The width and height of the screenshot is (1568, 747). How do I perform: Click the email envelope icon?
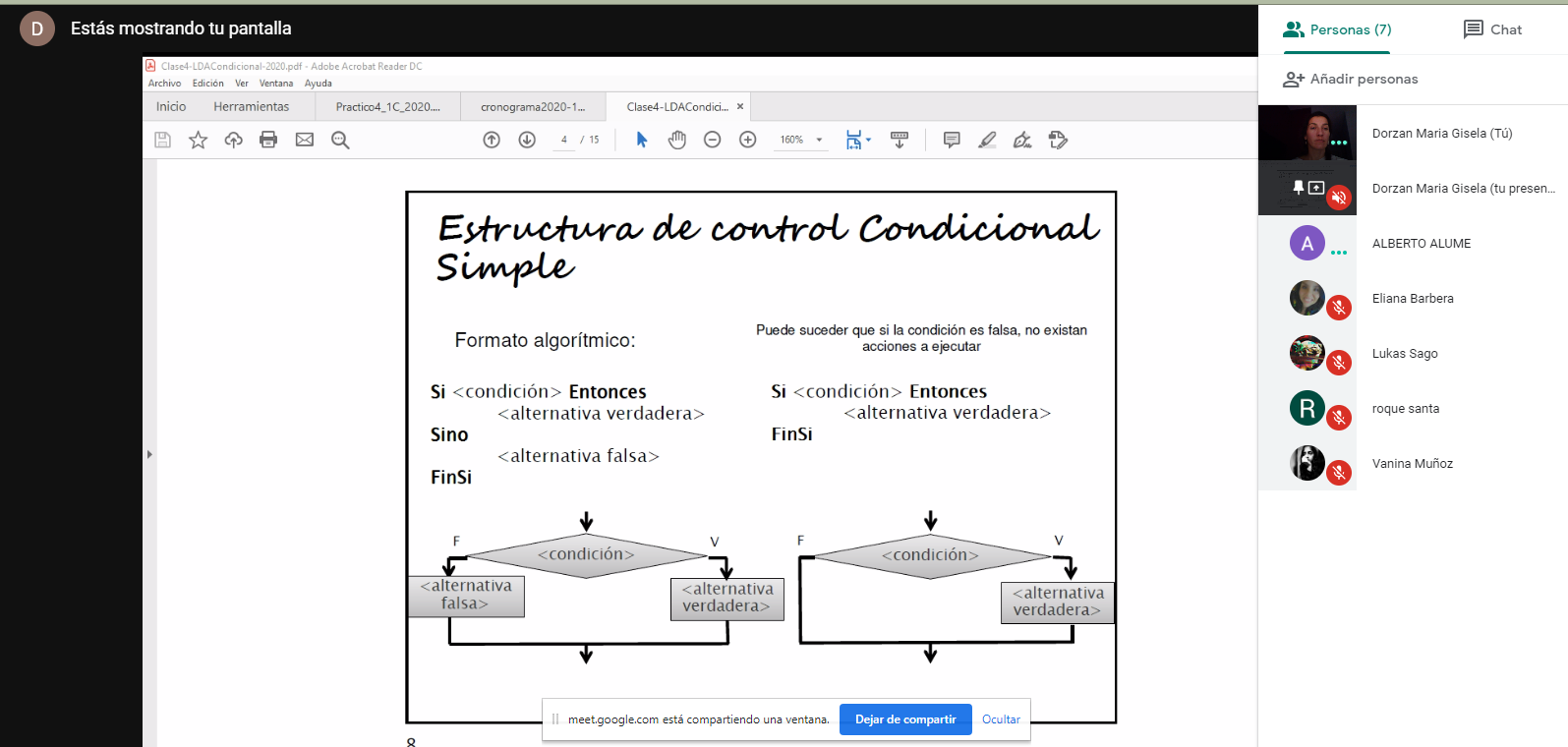[x=305, y=140]
